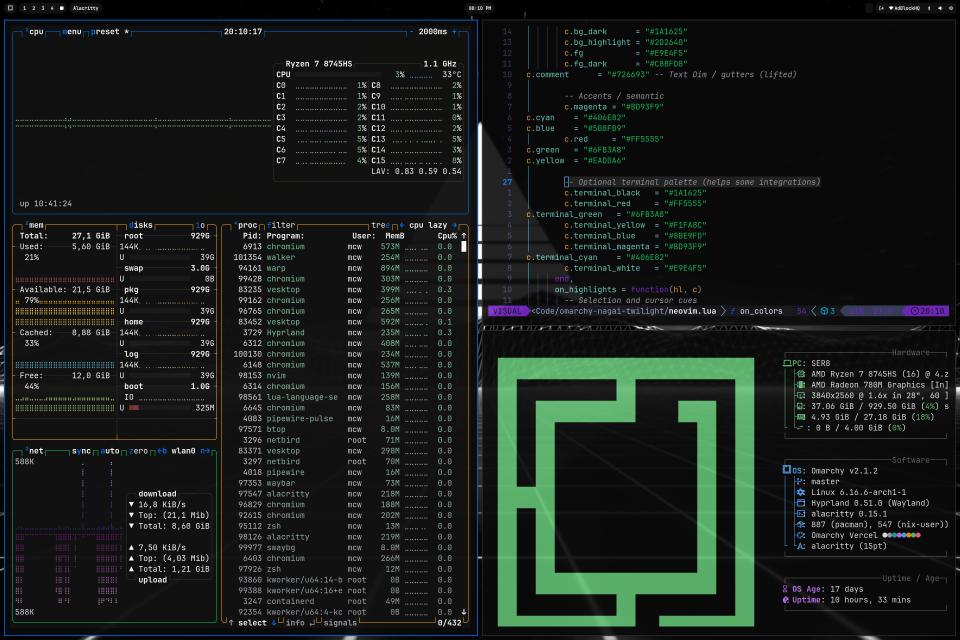
Task: Click the Omarchy Vercel color palette dots
Action: (x=901, y=535)
